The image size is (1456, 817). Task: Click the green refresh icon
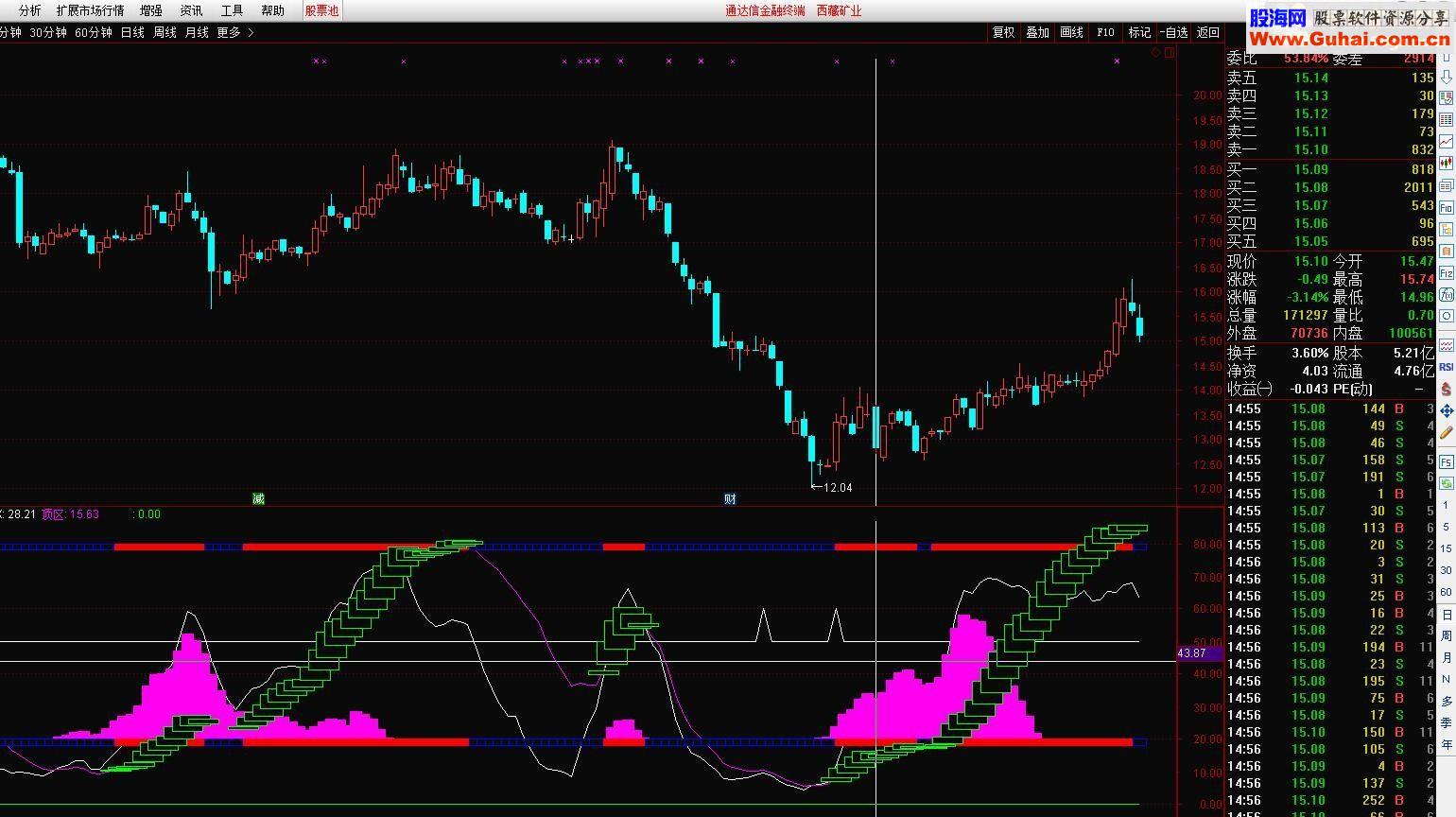(x=1447, y=483)
